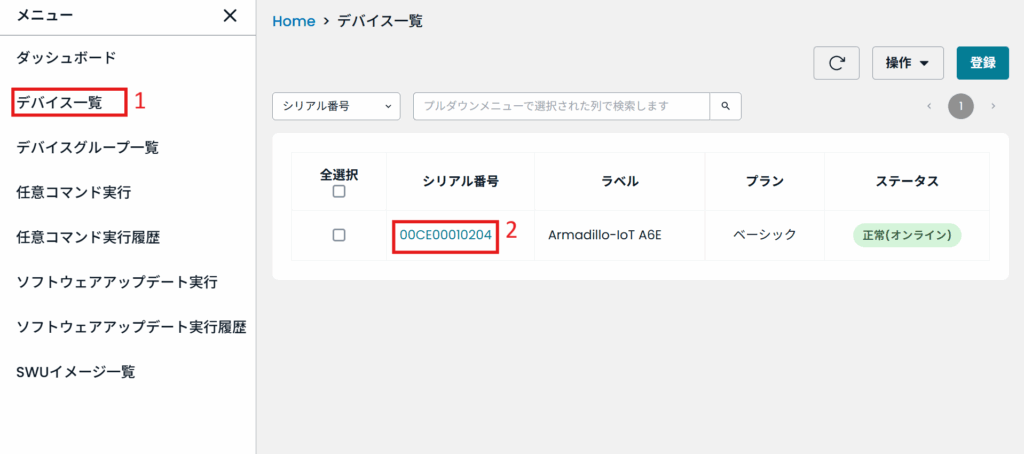
Task: Open the 操作 dropdown menu
Action: [907, 63]
